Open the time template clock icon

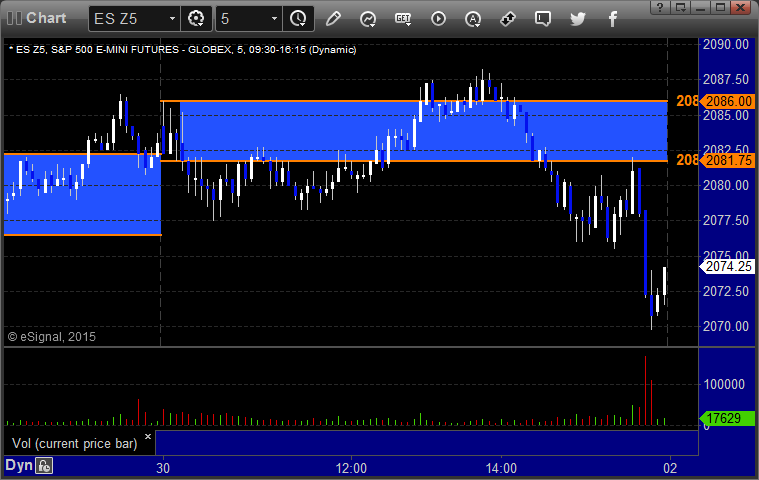click(x=298, y=19)
